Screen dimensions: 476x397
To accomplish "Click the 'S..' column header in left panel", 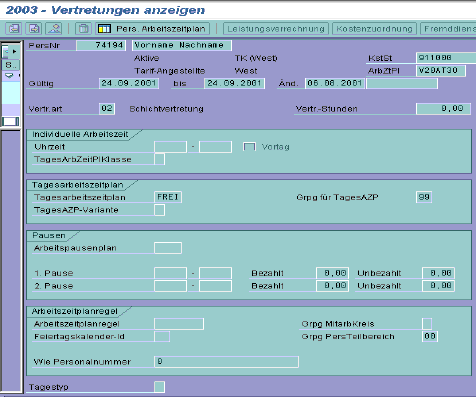I will pyautogui.click(x=10, y=65).
